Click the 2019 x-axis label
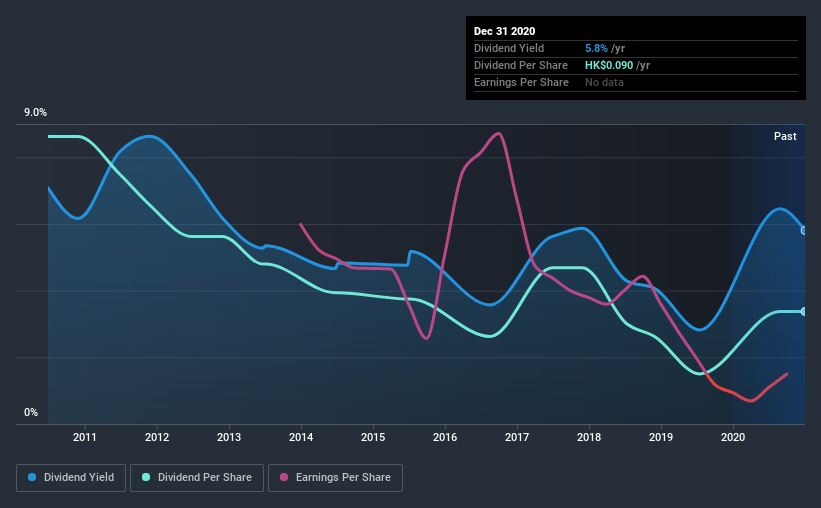 point(661,437)
